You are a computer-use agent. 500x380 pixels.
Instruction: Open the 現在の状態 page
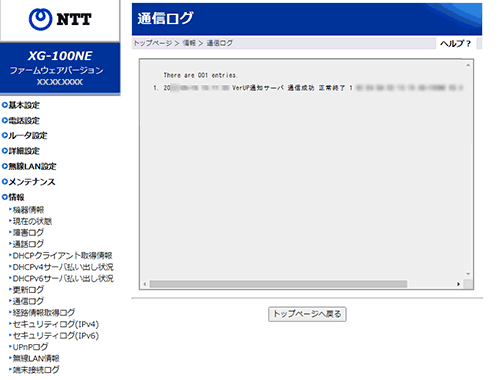32,221
